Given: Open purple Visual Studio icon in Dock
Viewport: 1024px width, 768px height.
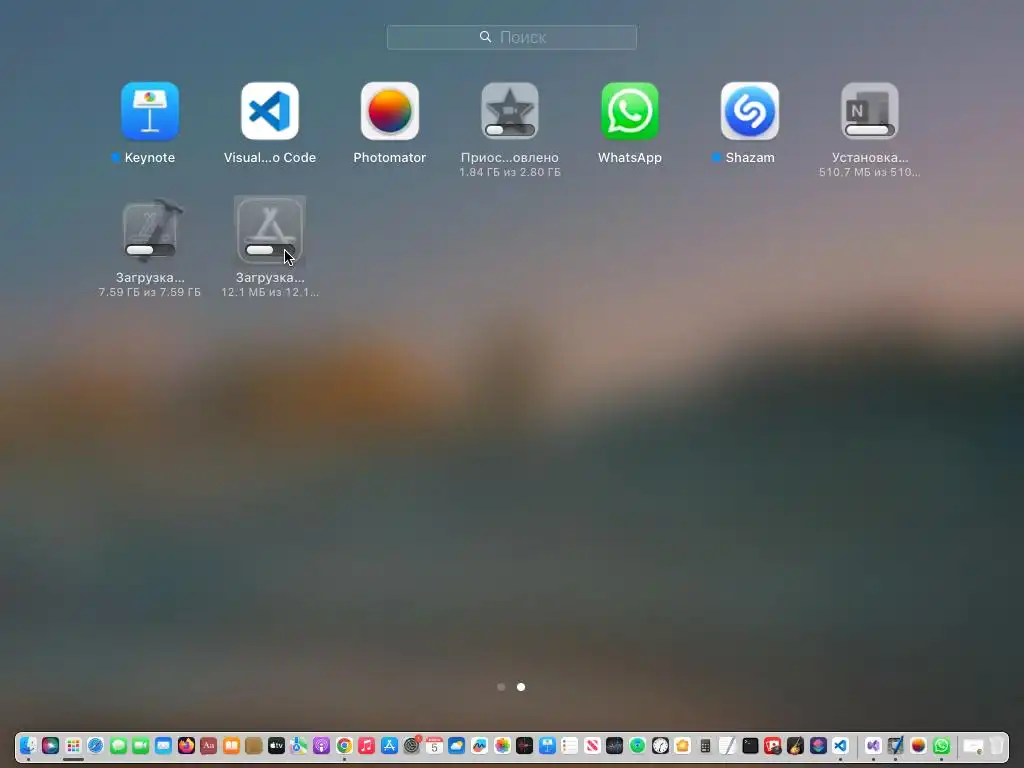Looking at the screenshot, I should point(873,746).
